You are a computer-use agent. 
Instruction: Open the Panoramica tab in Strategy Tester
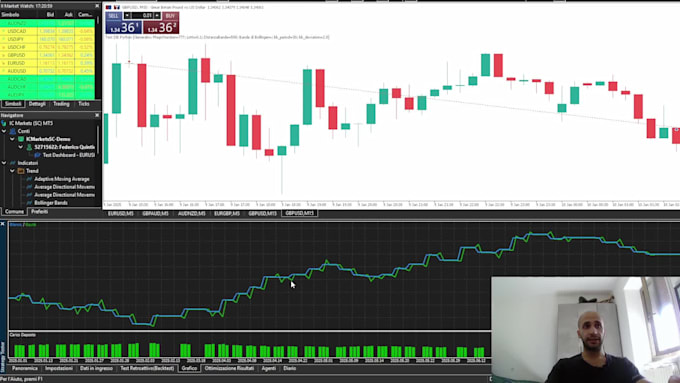(x=25, y=368)
